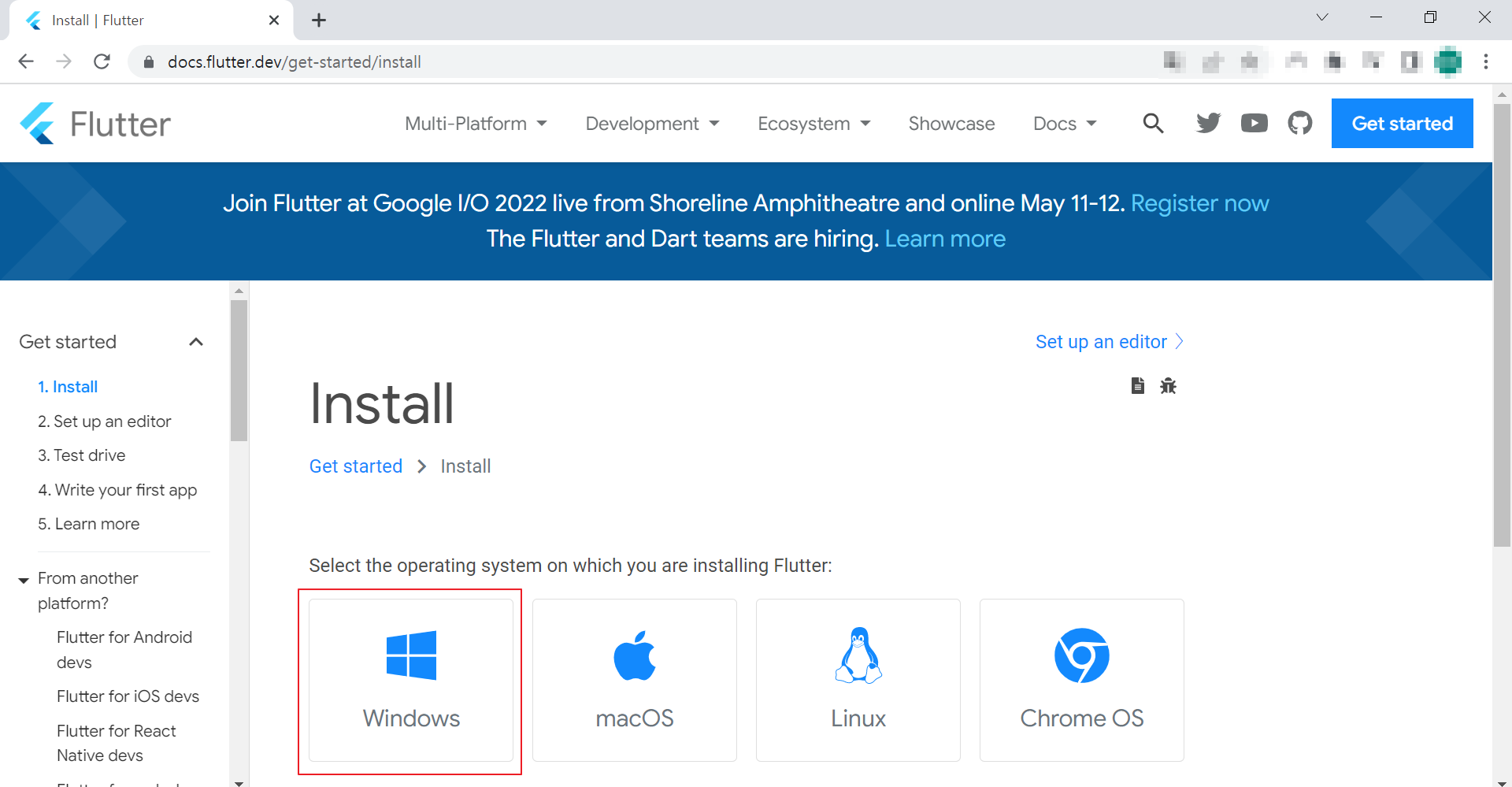Expand the Development dropdown menu

click(x=652, y=124)
